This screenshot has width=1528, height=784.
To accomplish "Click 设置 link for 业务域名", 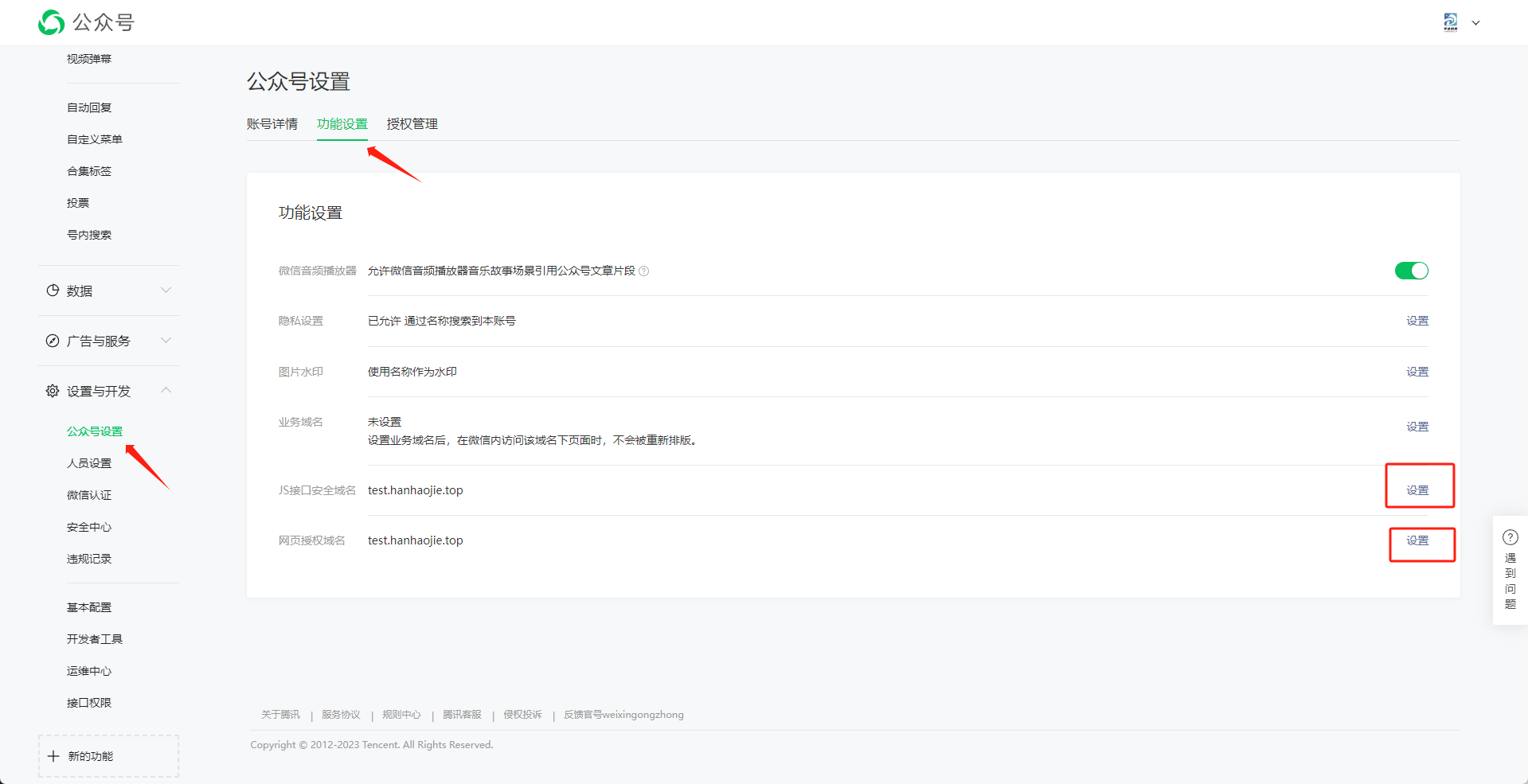I will click(x=1417, y=427).
